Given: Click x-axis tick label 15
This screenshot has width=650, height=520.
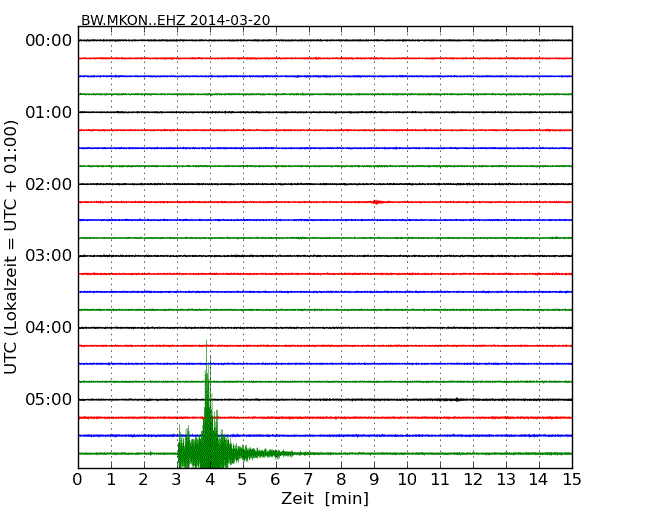Looking at the screenshot, I should coord(572,480).
